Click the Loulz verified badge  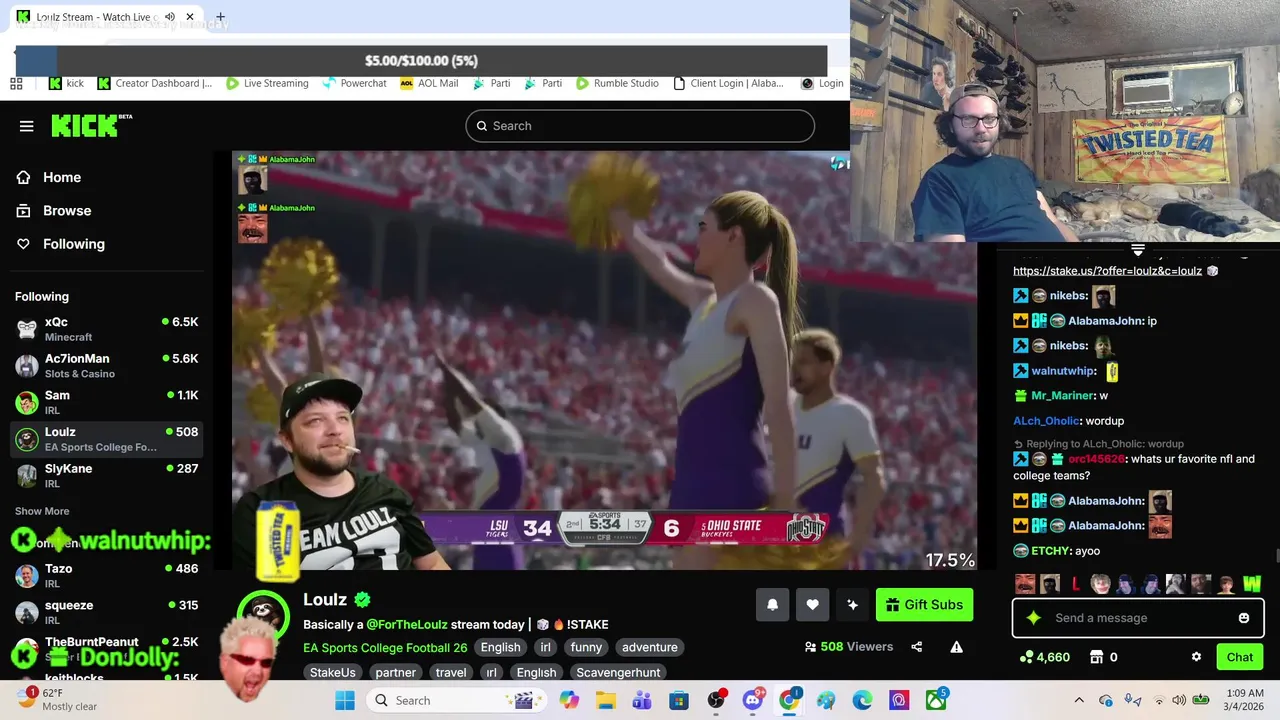coord(363,600)
